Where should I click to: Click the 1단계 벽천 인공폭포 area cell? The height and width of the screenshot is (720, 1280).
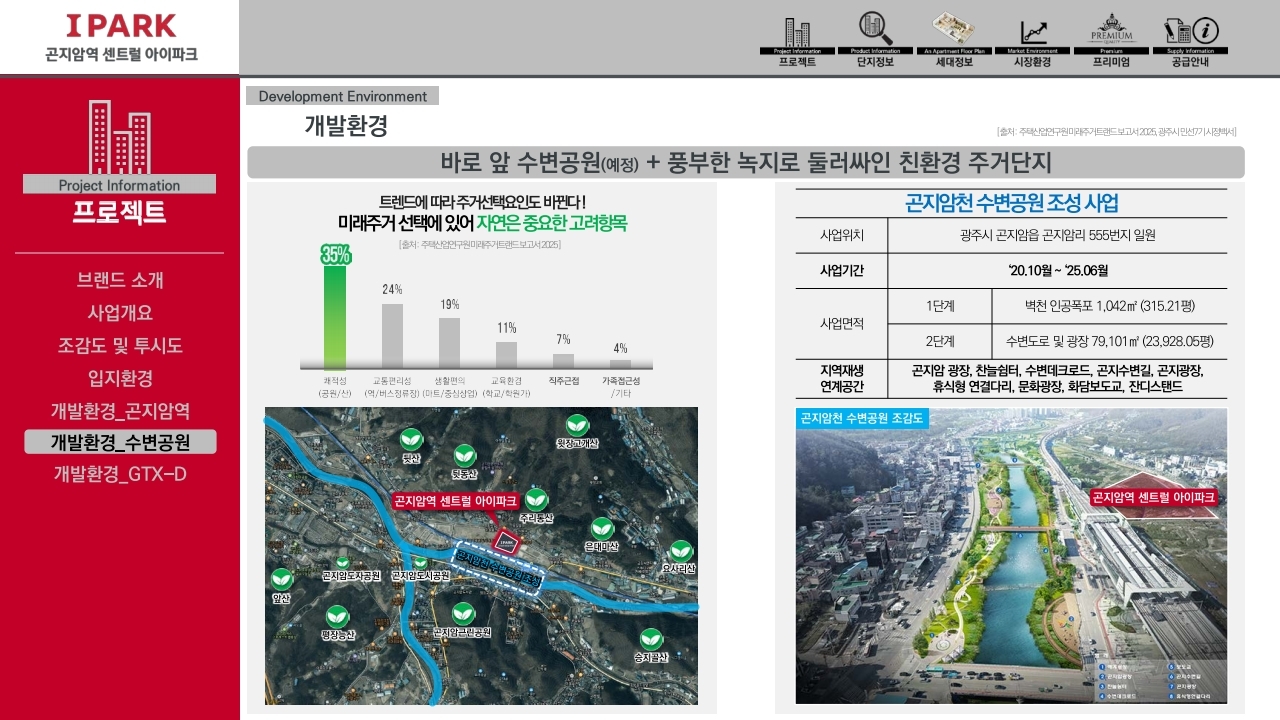coord(1108,306)
